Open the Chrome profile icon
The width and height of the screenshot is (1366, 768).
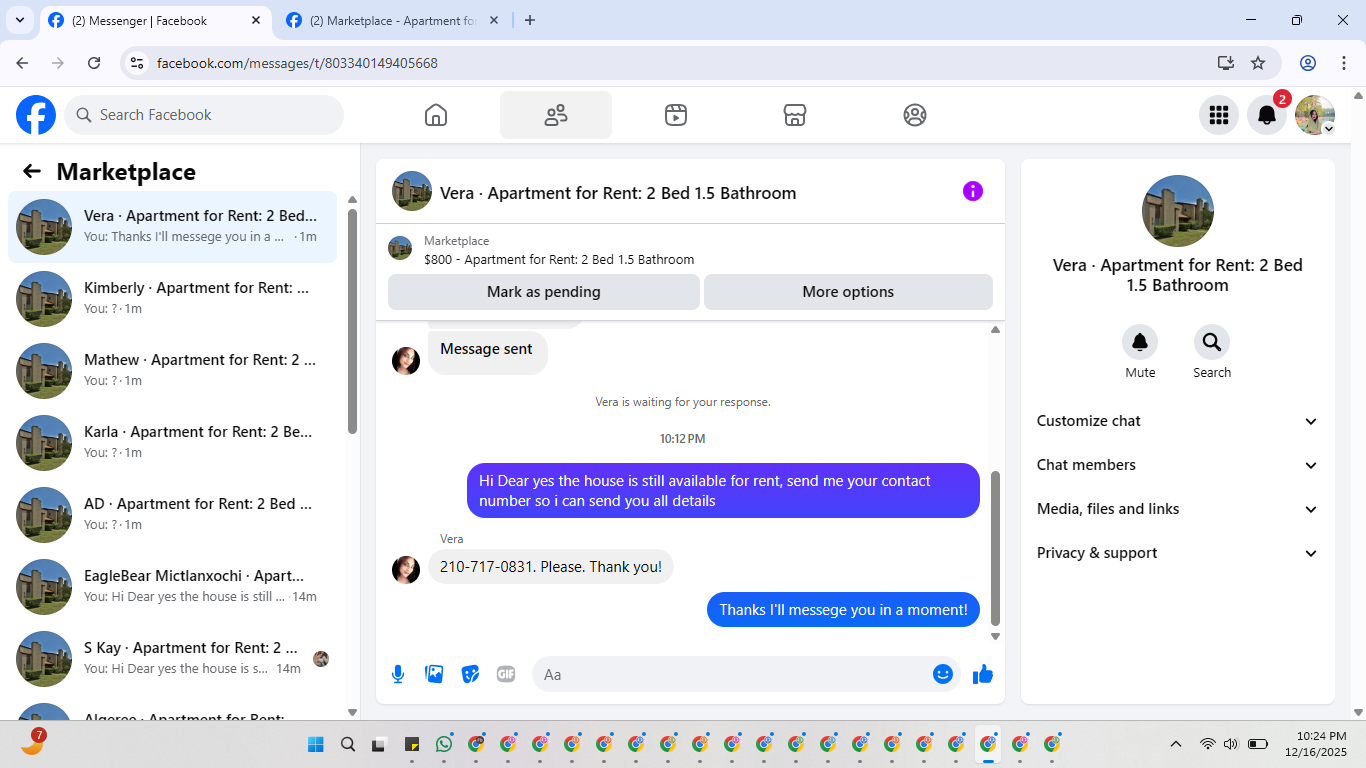click(x=1308, y=63)
